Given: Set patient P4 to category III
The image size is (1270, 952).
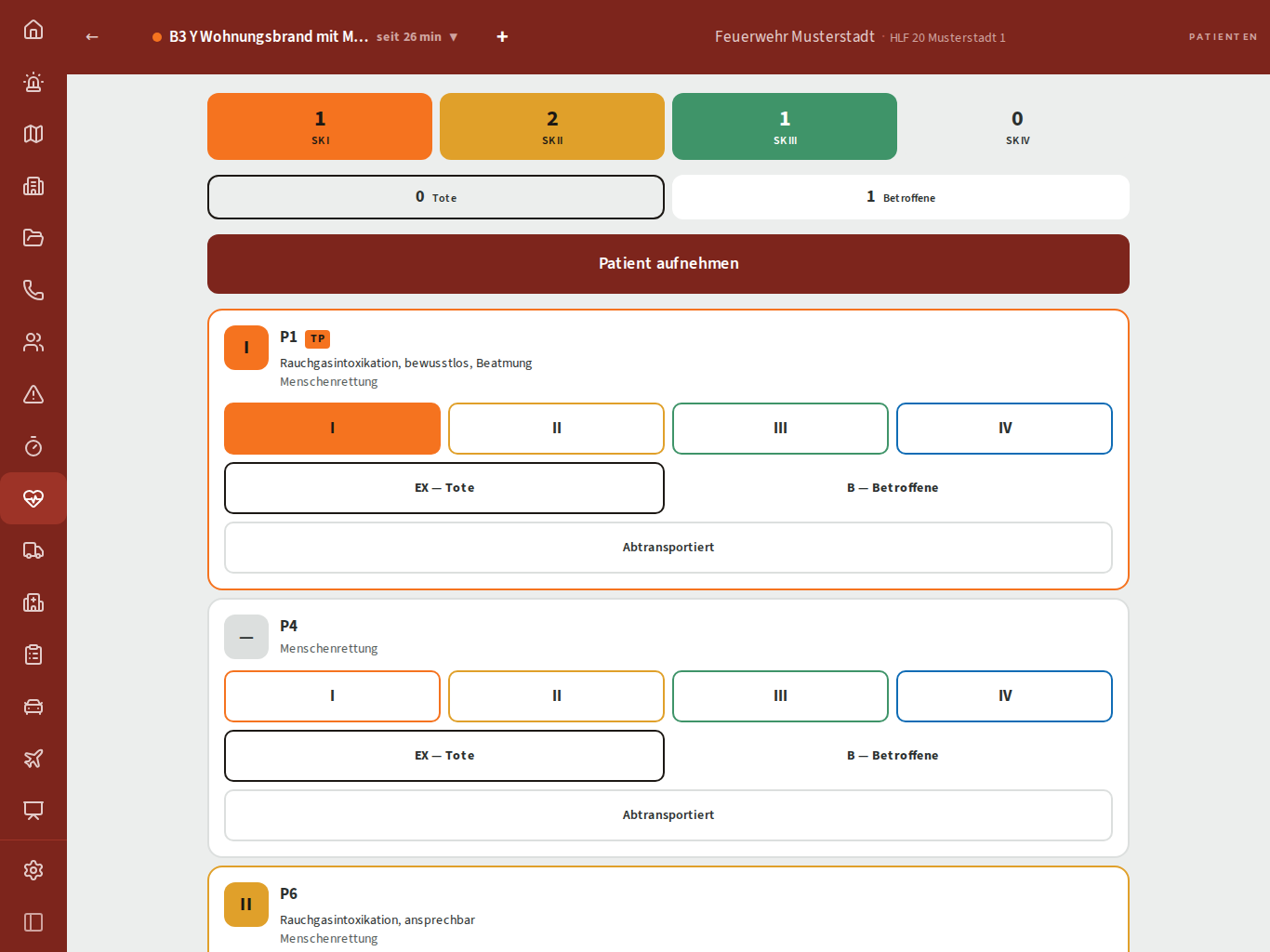Looking at the screenshot, I should click(780, 696).
